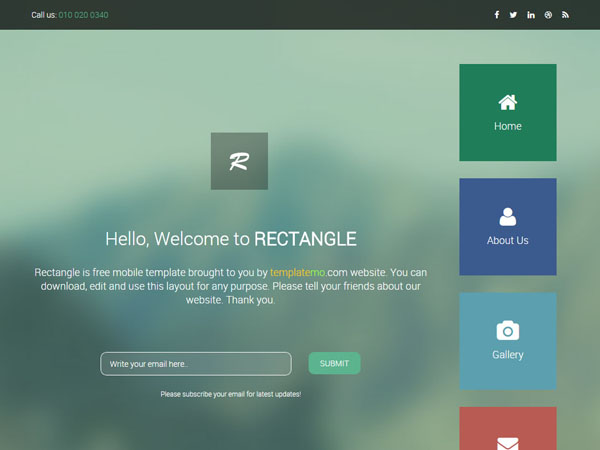Viewport: 600px width, 450px height.
Task: Click the phone number 010 020 0340
Action: [x=84, y=15]
